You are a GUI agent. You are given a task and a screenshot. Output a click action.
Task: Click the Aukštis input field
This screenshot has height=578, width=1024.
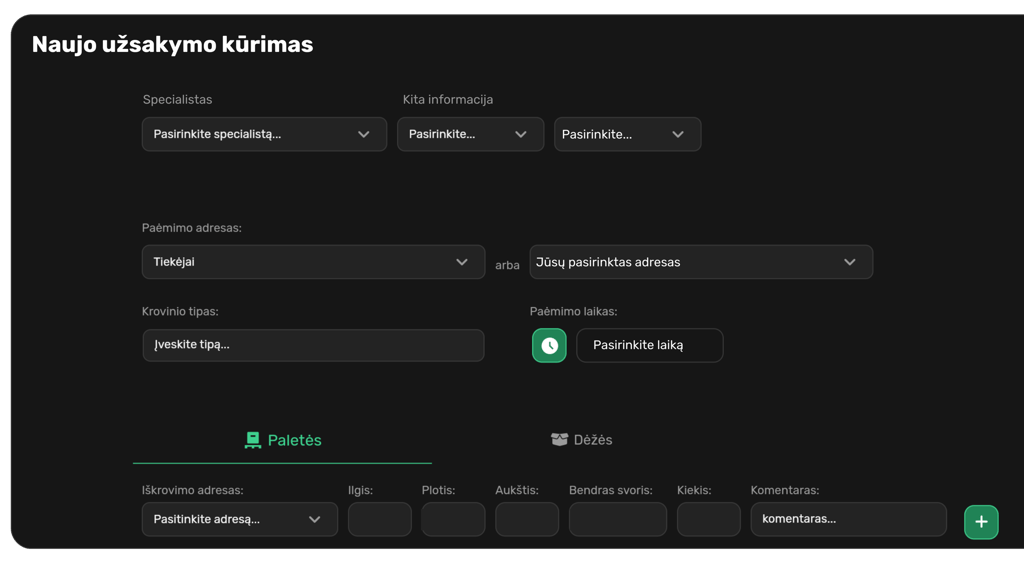527,520
